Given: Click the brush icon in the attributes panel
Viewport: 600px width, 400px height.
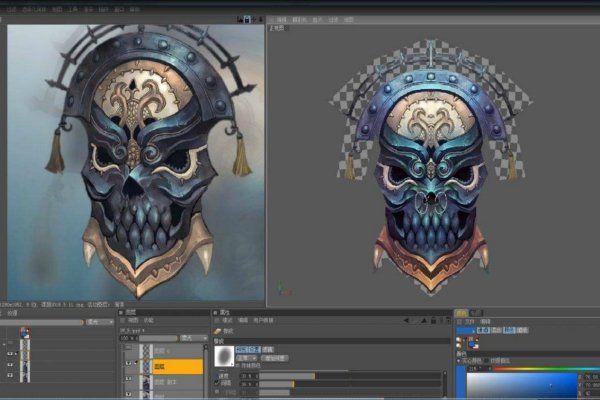Looking at the screenshot, I should (x=217, y=330).
